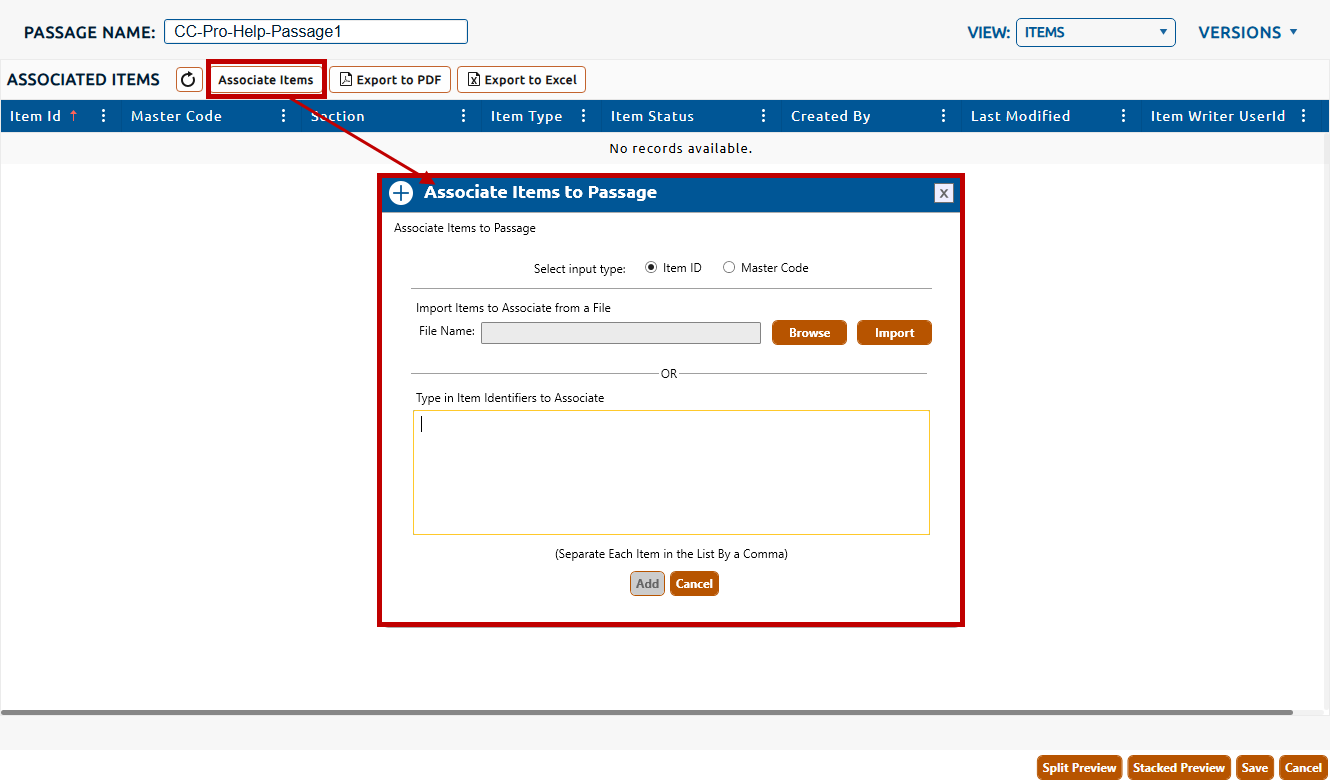Click the Browse button for file
Viewport: 1334px width, 782px height.
tap(809, 333)
